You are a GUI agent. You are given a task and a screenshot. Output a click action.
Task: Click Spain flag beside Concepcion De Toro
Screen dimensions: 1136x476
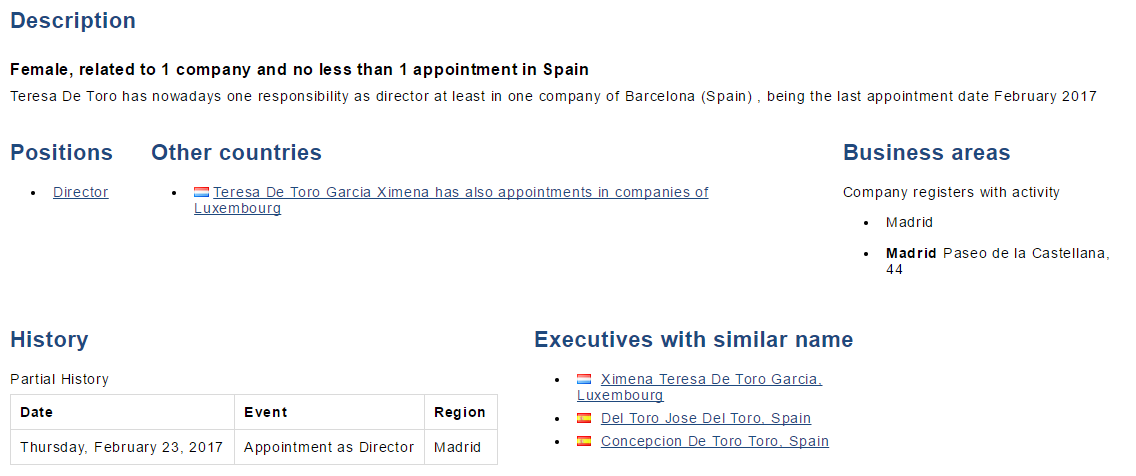click(584, 440)
